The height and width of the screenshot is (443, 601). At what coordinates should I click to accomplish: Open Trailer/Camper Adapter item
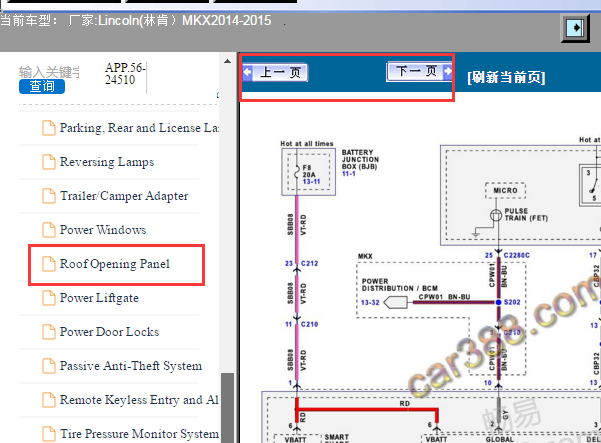pyautogui.click(x=124, y=196)
